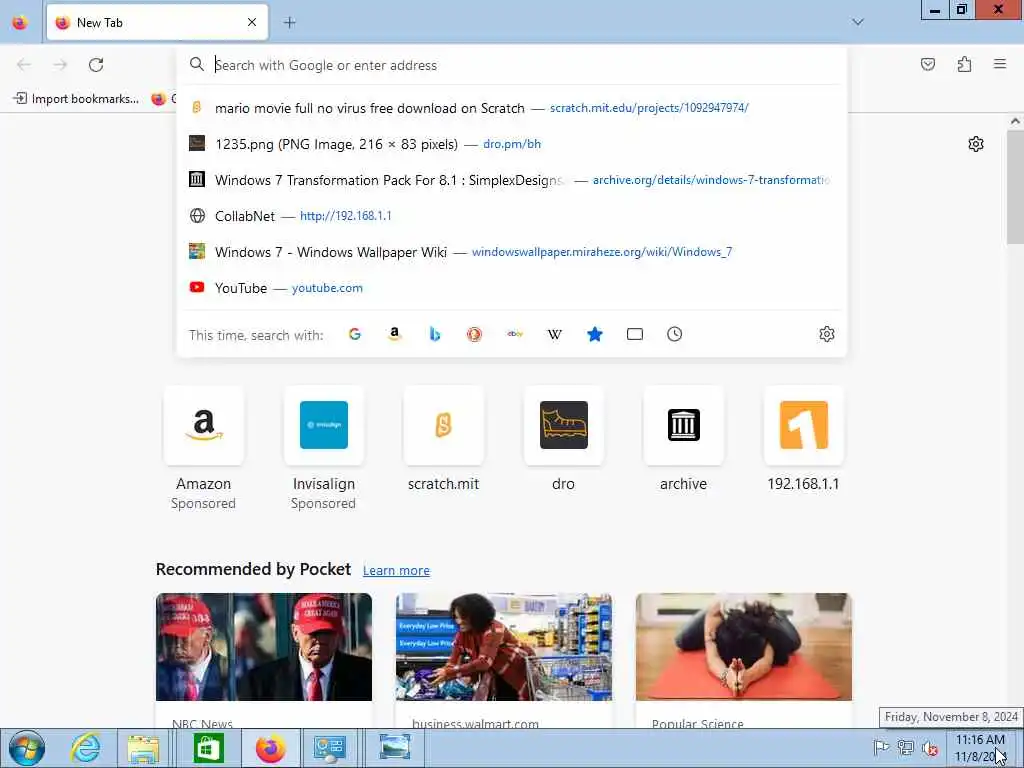Select the mario movie Scratch suggestion
Screen dimensions: 1024x768
click(x=512, y=108)
